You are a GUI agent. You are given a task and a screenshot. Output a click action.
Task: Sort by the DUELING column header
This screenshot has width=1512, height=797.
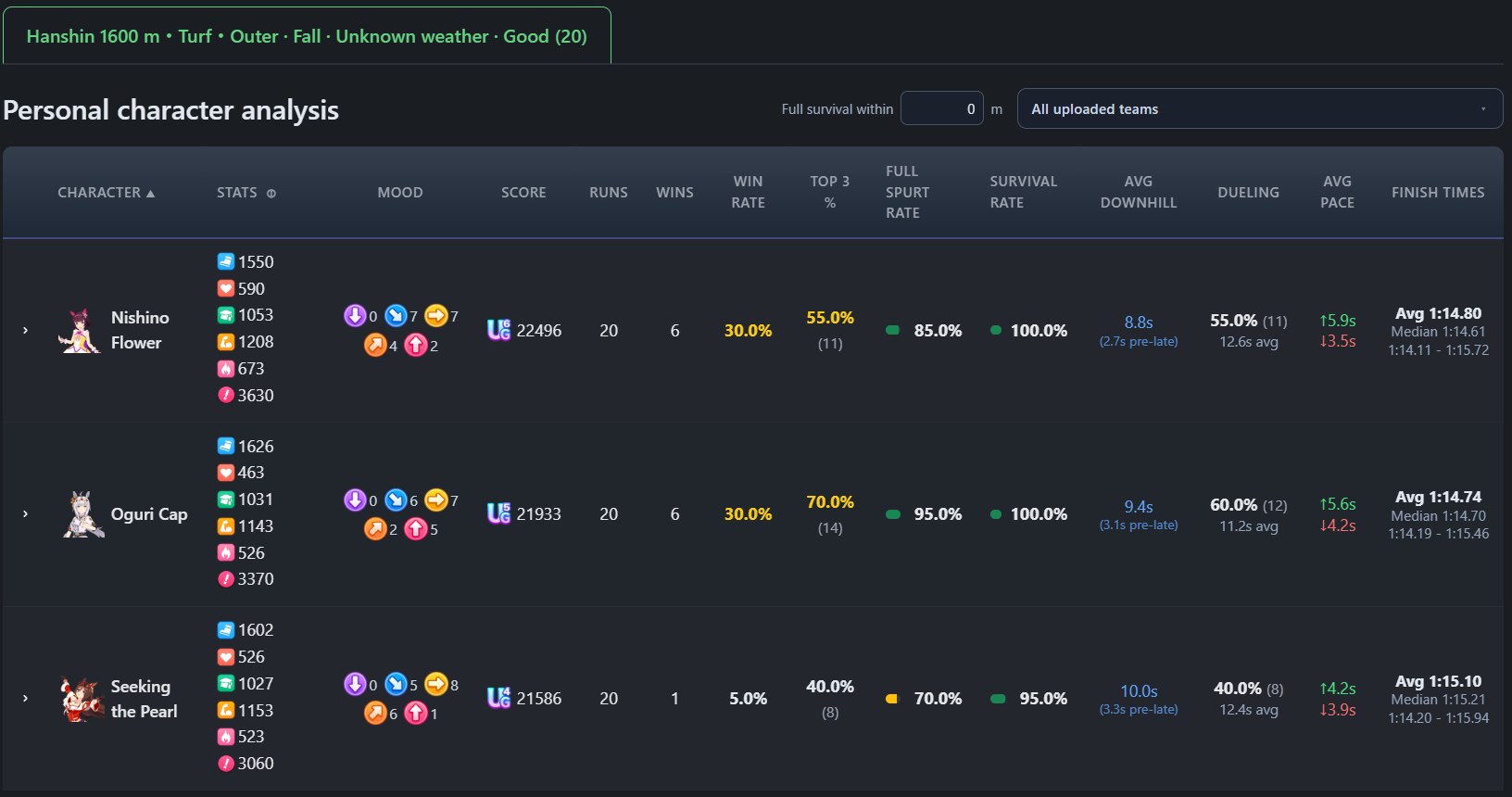coord(1248,193)
